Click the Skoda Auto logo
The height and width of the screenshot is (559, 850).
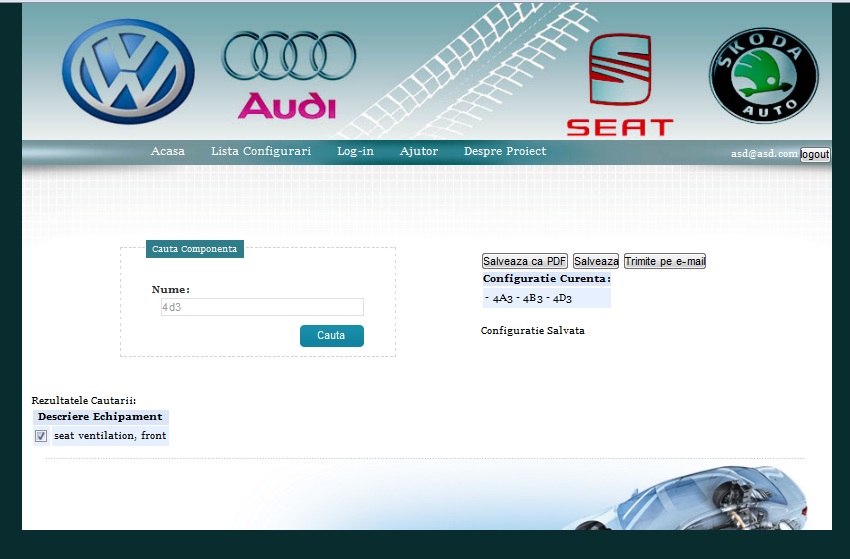point(764,75)
